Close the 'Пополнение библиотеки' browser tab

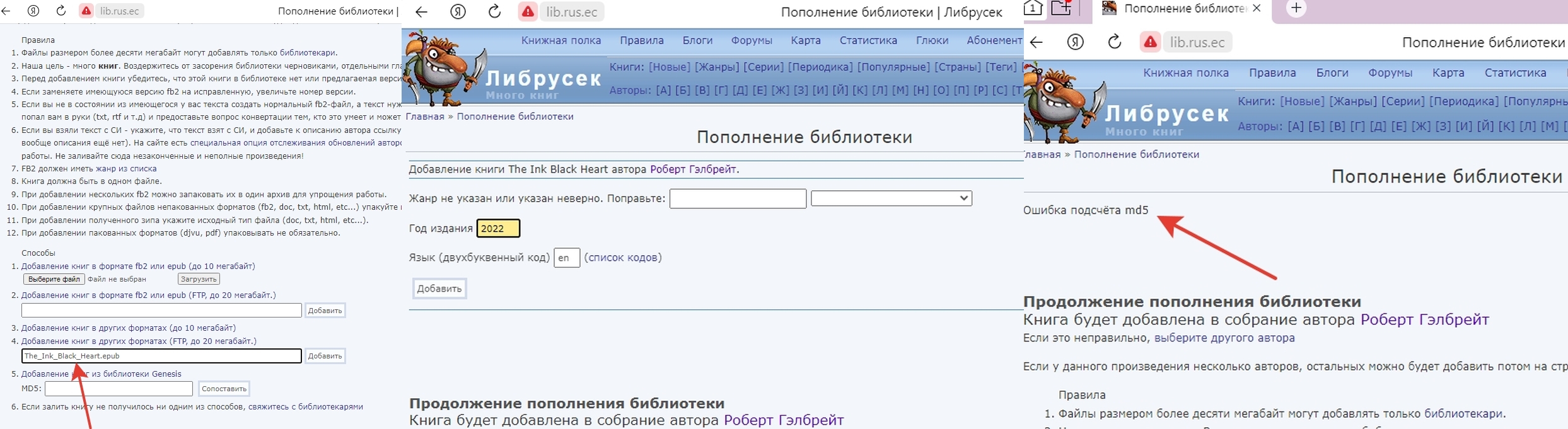coord(1257,8)
